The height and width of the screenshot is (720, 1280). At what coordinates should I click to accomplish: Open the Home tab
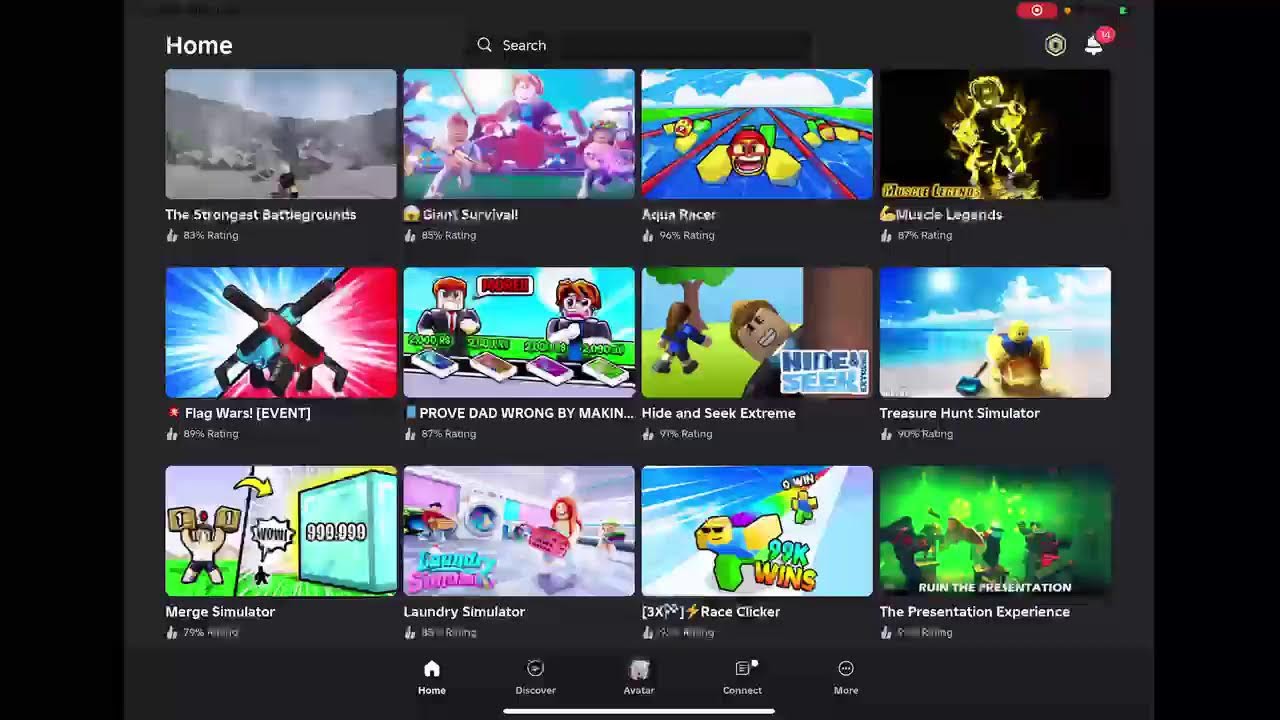click(x=432, y=677)
